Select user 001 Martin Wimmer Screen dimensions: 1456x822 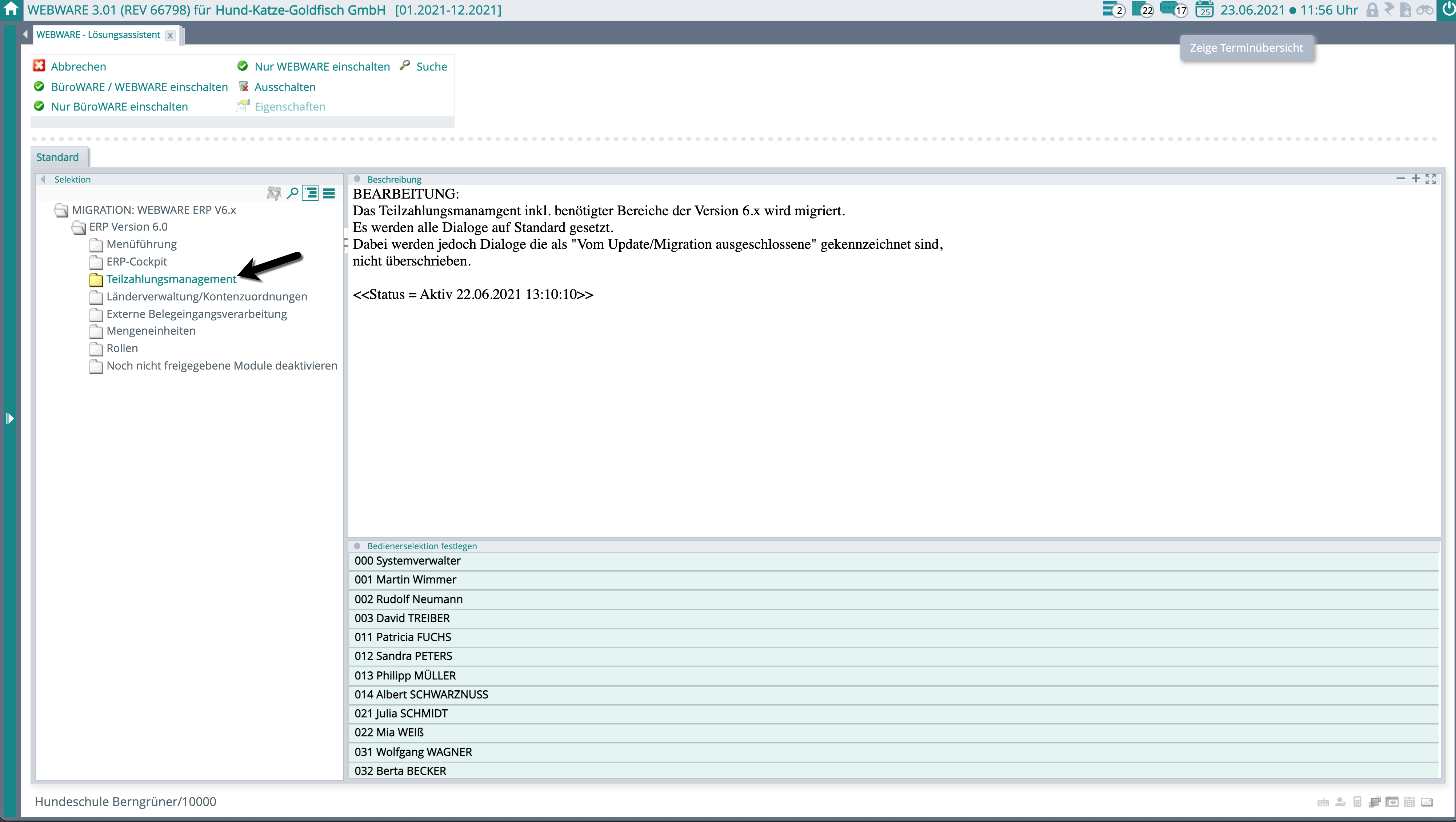click(405, 579)
